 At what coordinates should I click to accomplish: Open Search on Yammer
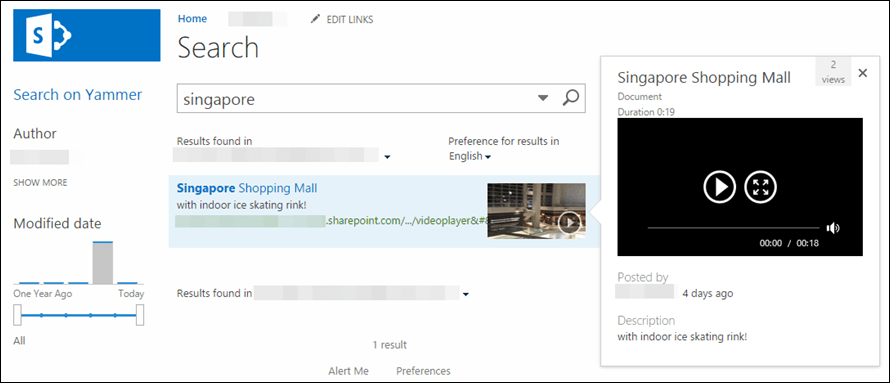[78, 94]
